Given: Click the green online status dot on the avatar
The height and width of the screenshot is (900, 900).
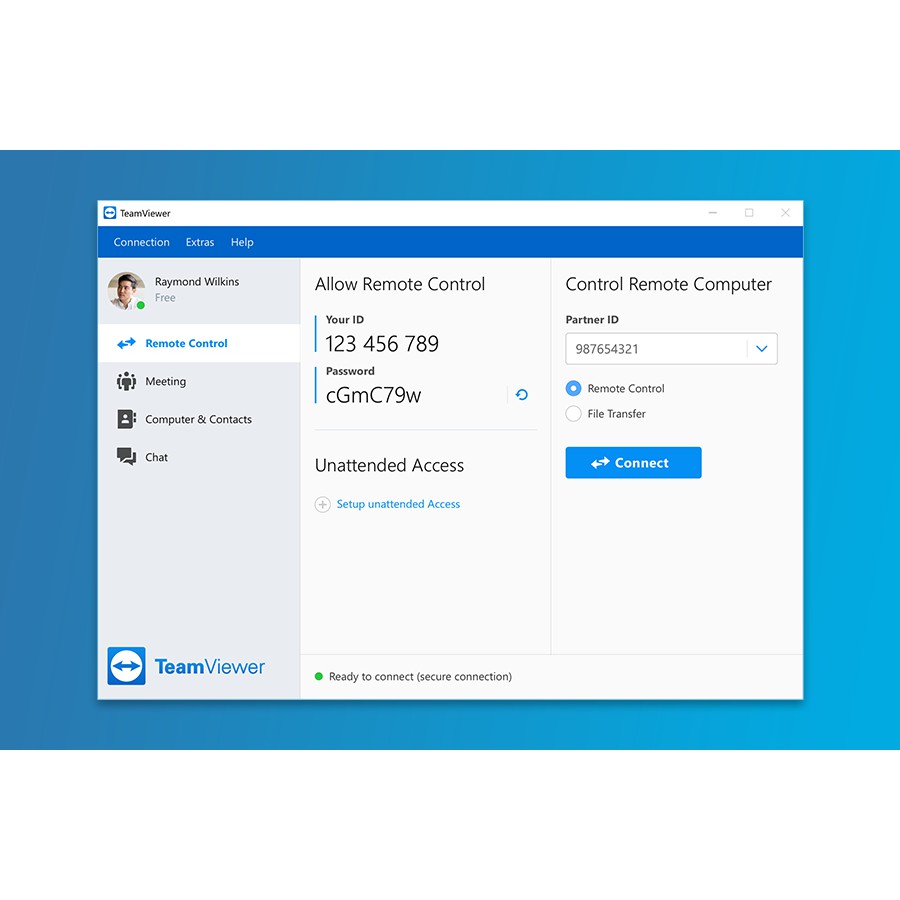Looking at the screenshot, I should coord(141,305).
